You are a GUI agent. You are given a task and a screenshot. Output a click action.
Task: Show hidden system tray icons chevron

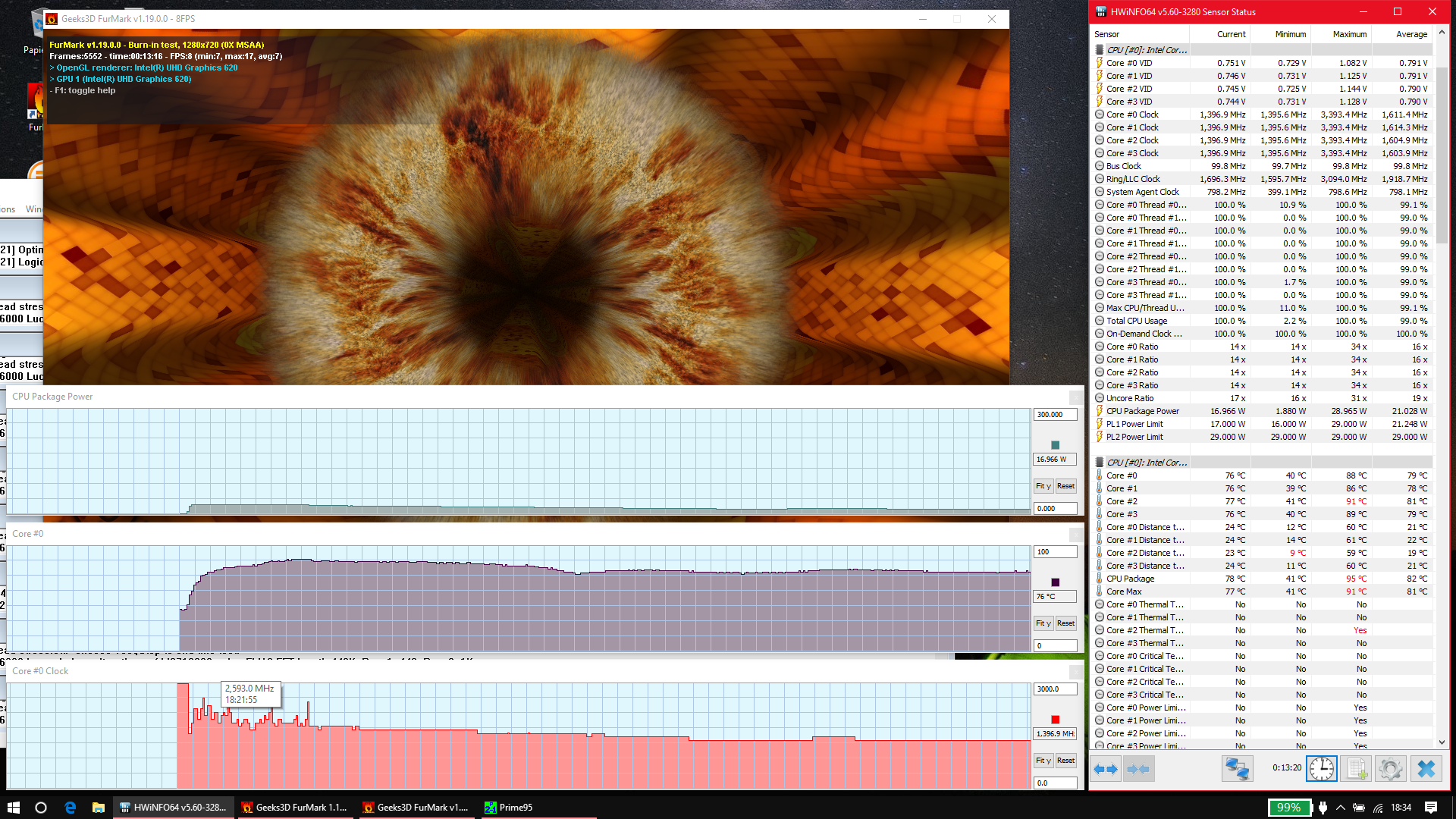pos(1340,808)
